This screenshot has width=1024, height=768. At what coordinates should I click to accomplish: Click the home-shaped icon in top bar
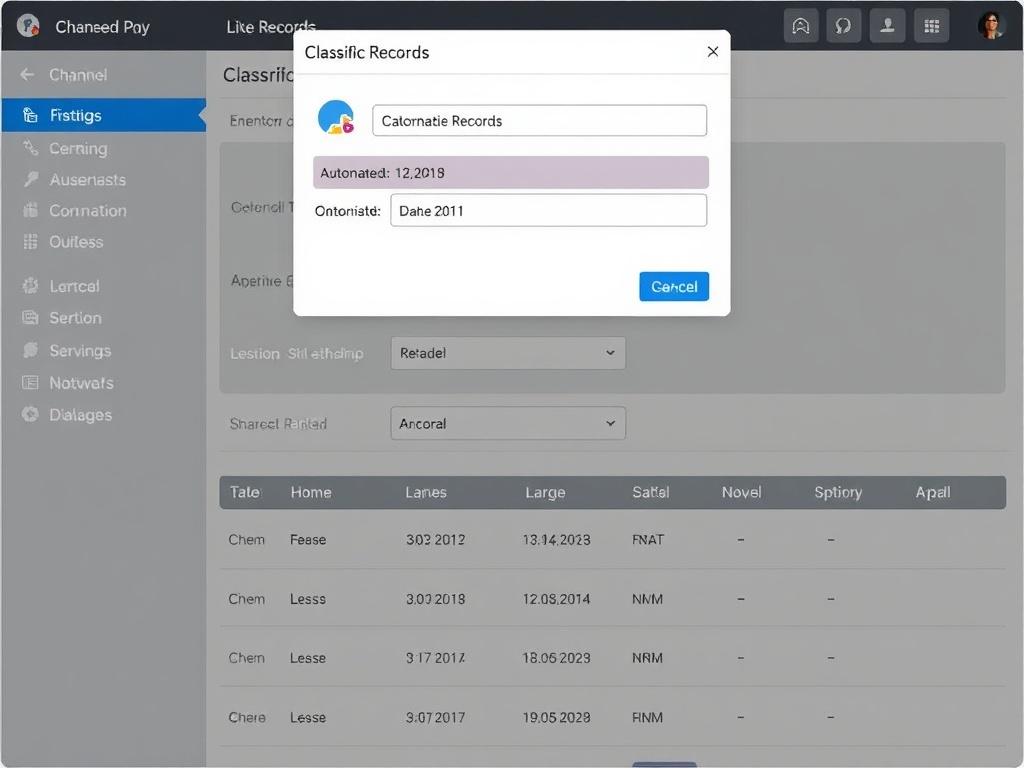[x=800, y=26]
